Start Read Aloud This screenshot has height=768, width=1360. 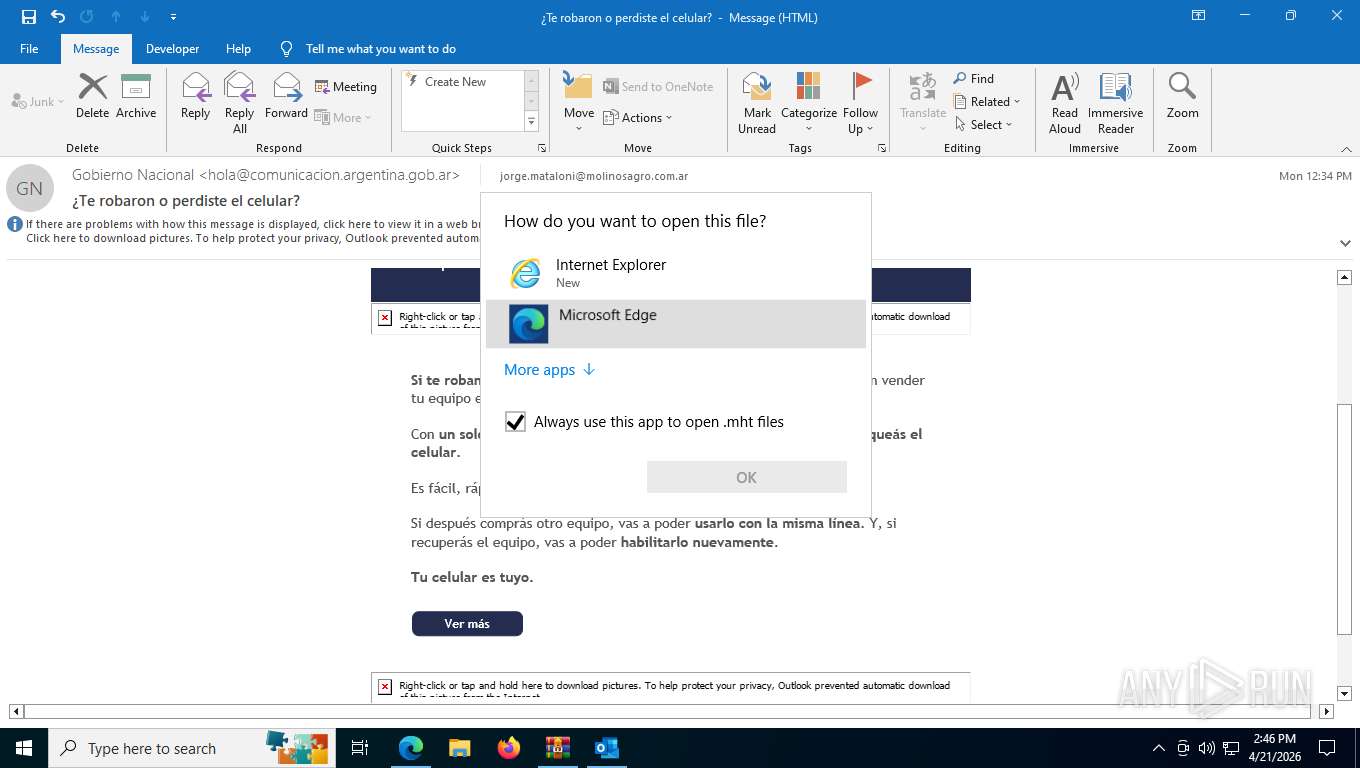[1065, 103]
